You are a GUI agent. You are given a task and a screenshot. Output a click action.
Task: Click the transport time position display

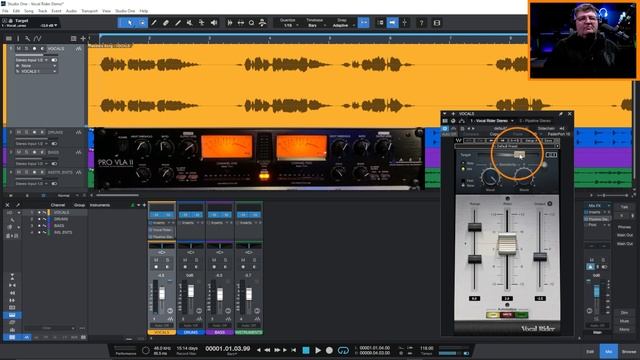228,349
